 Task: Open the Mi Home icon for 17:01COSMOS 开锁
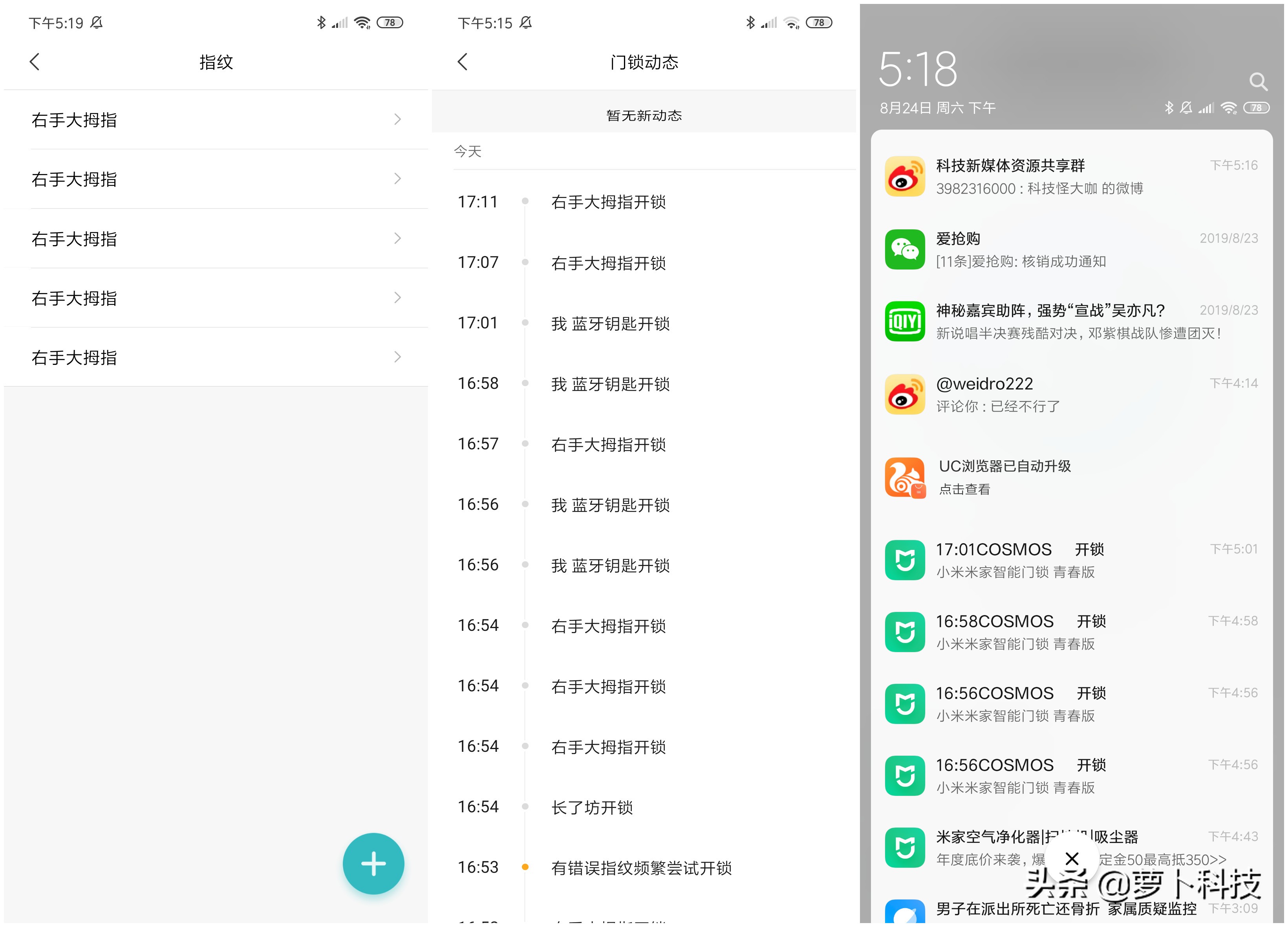(x=905, y=560)
